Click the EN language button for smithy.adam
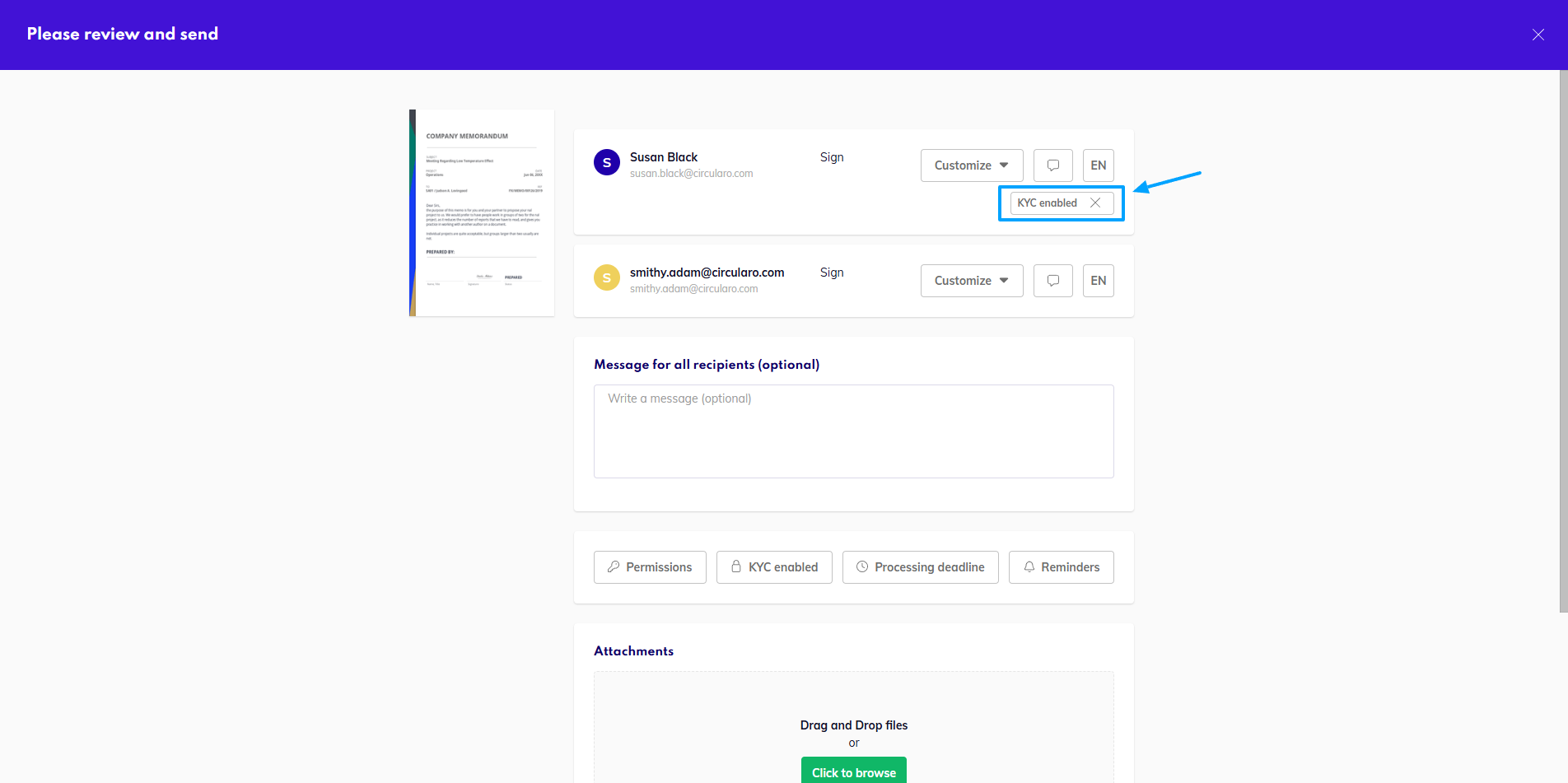This screenshot has height=783, width=1568. [x=1098, y=281]
